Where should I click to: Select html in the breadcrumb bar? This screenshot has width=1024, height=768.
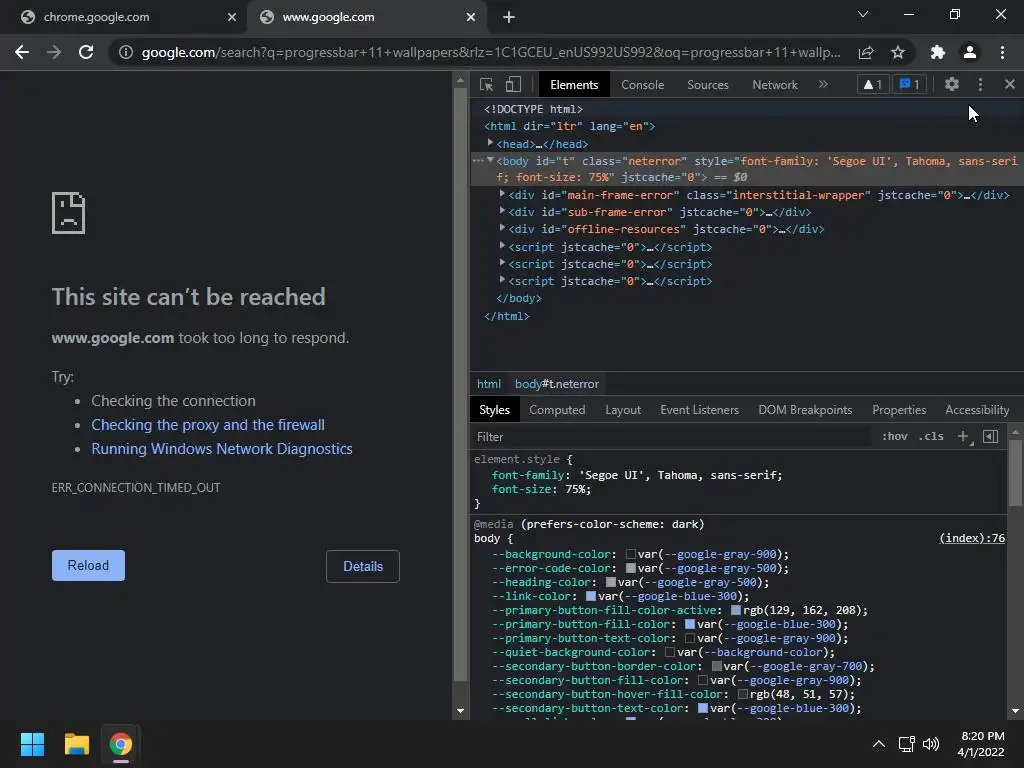pos(488,384)
